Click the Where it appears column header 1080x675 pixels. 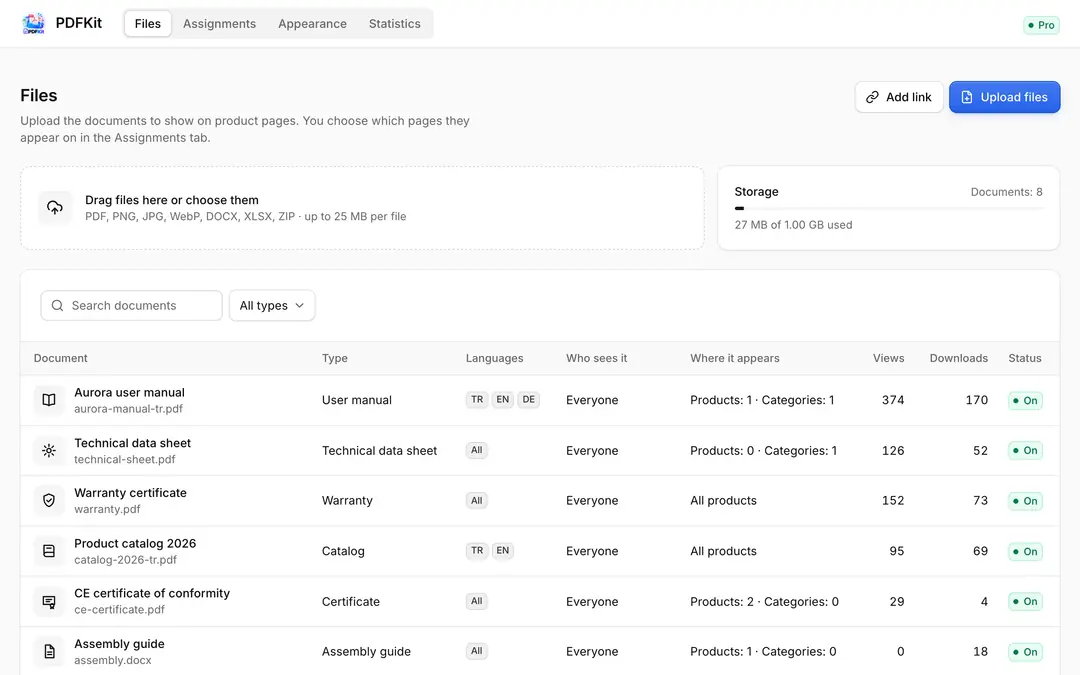[x=735, y=358]
